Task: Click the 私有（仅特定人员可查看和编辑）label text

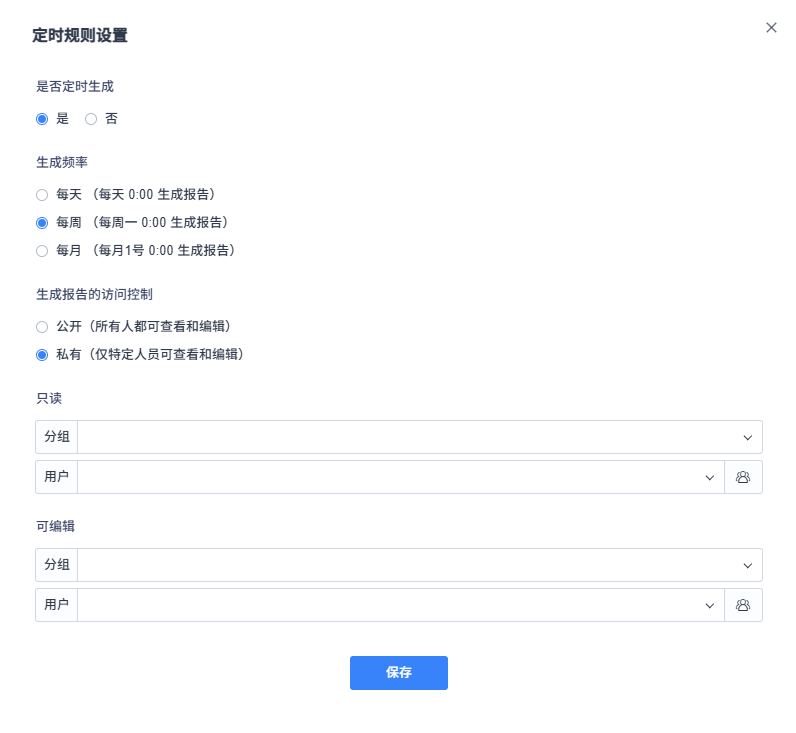Action: (150, 354)
